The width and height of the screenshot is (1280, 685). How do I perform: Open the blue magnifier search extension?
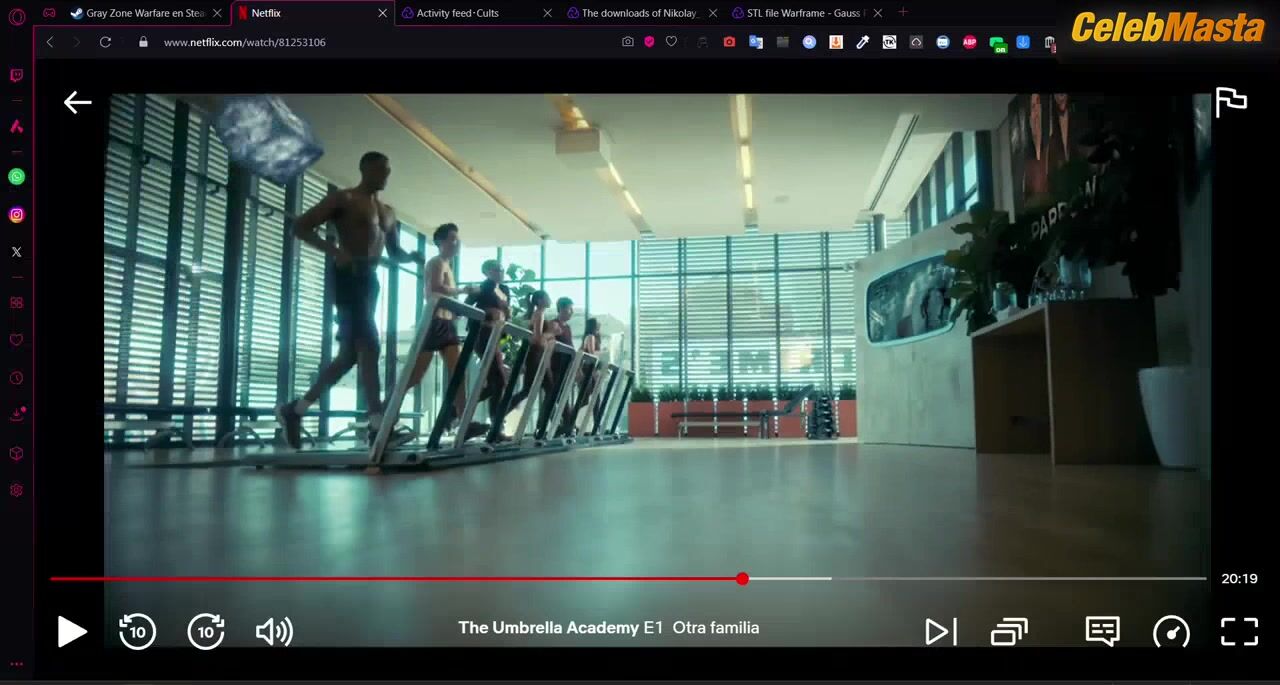(x=809, y=42)
